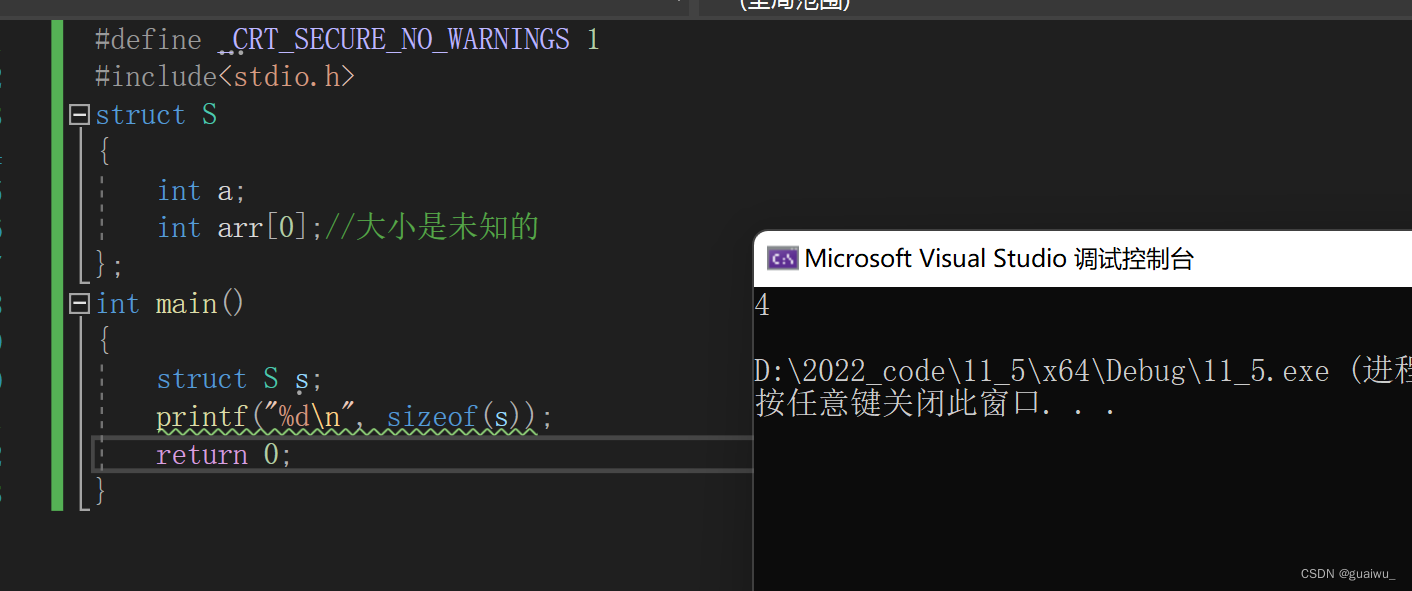Click the console message 按任意键关闭此窗口
The image size is (1412, 591).
coord(898,405)
